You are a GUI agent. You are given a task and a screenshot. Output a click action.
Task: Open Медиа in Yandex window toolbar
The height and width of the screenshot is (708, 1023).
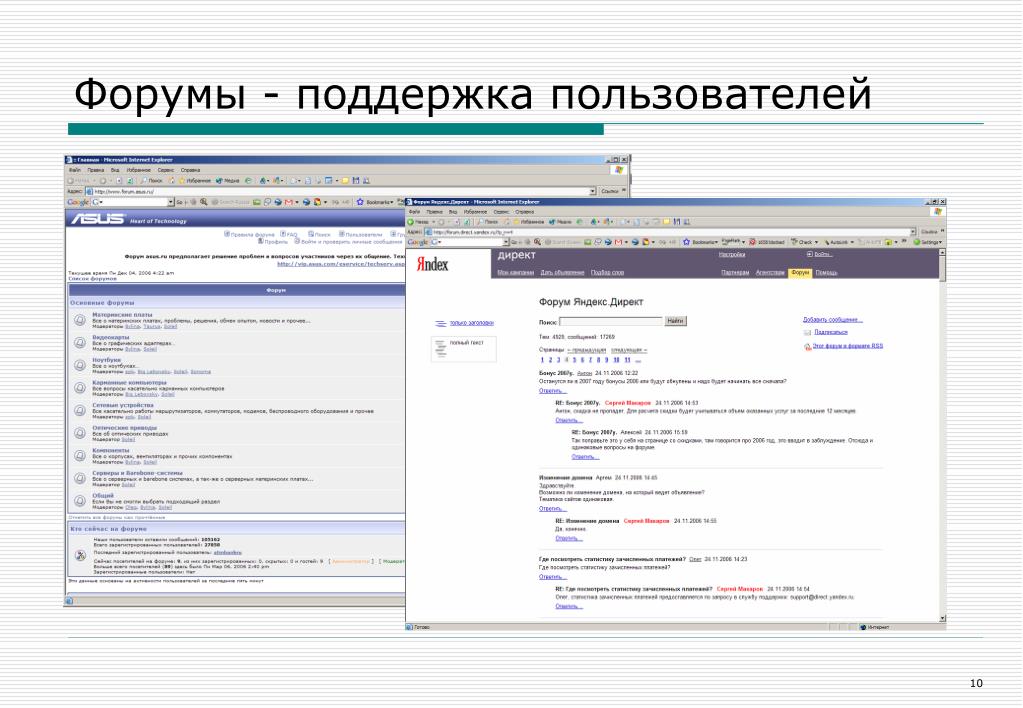pyautogui.click(x=560, y=222)
